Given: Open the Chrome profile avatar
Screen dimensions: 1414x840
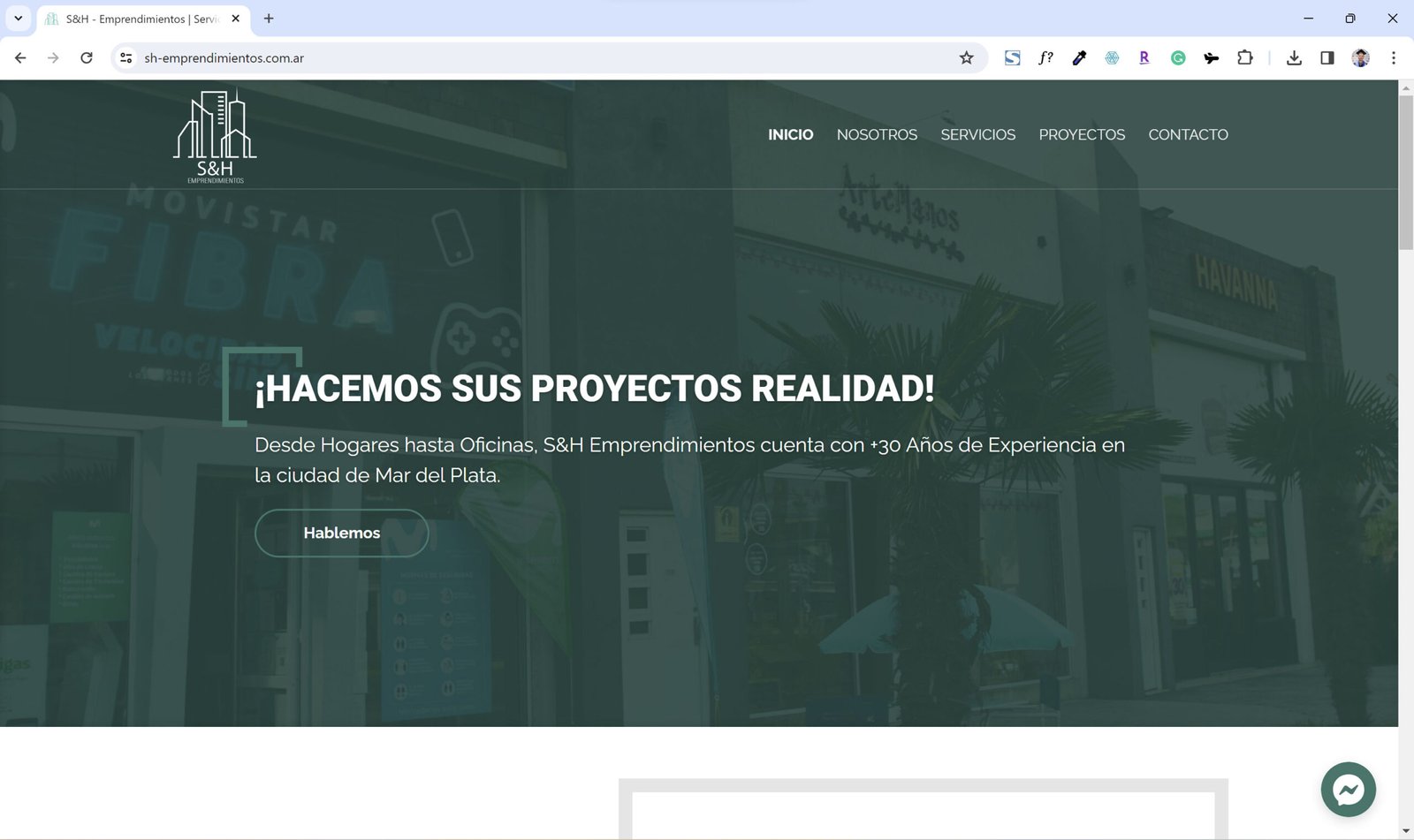Looking at the screenshot, I should [x=1360, y=58].
